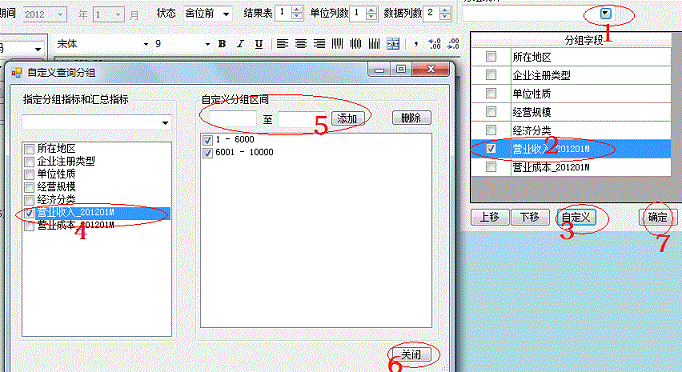682x372 pixels.
Task: Click the 添加 button
Action: click(x=348, y=118)
